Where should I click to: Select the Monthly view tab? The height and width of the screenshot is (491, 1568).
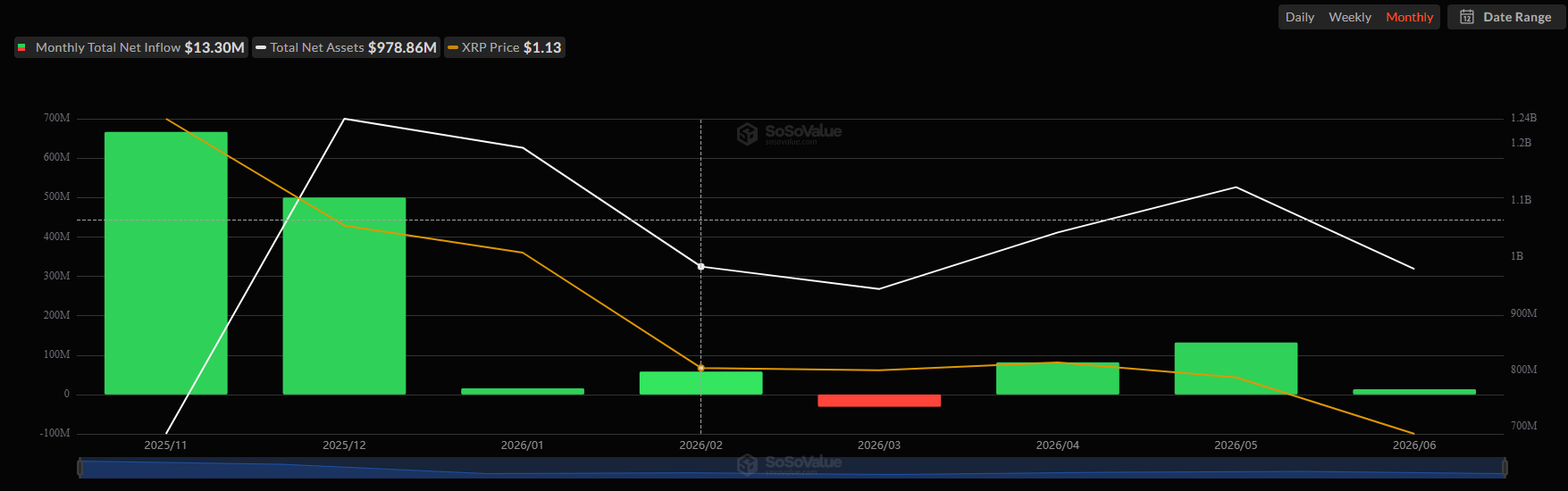[x=1409, y=17]
